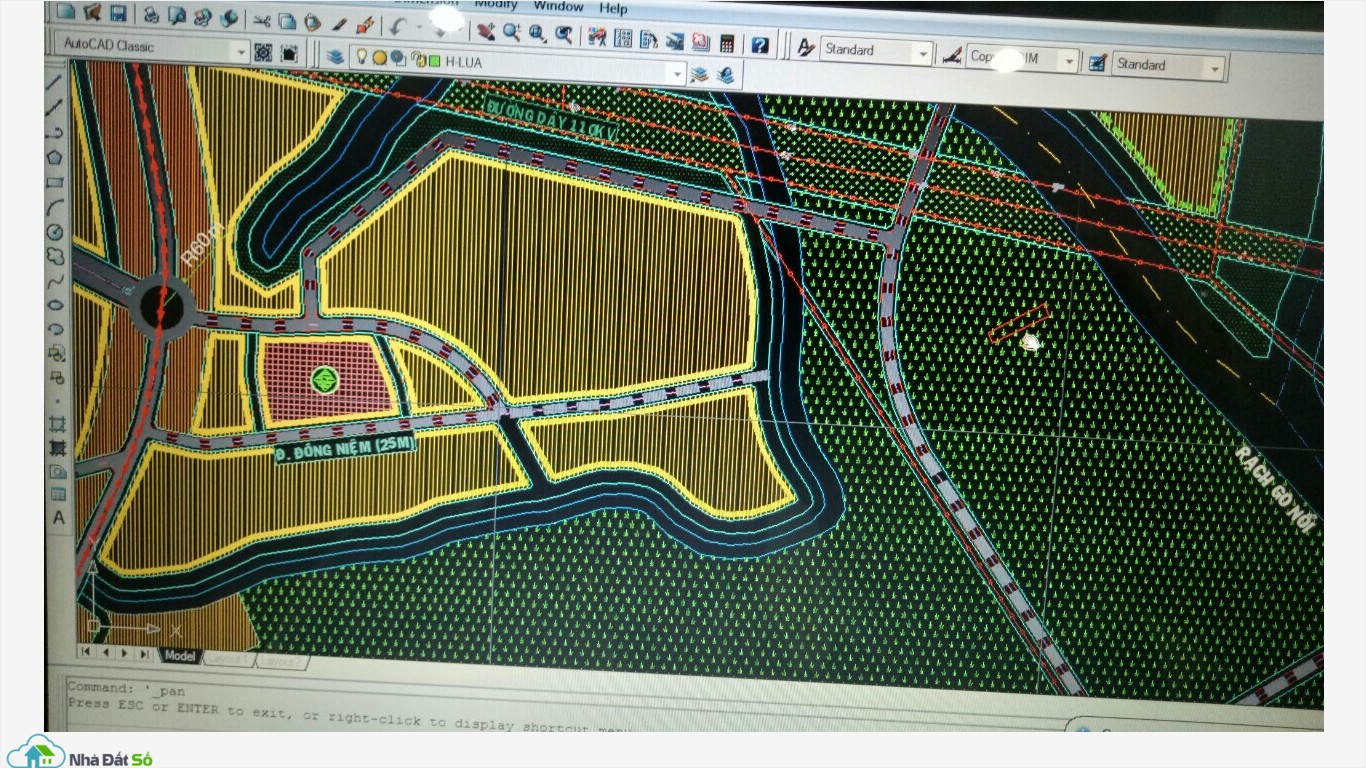Open the Text Style icon
1366x768 pixels.
tap(806, 48)
